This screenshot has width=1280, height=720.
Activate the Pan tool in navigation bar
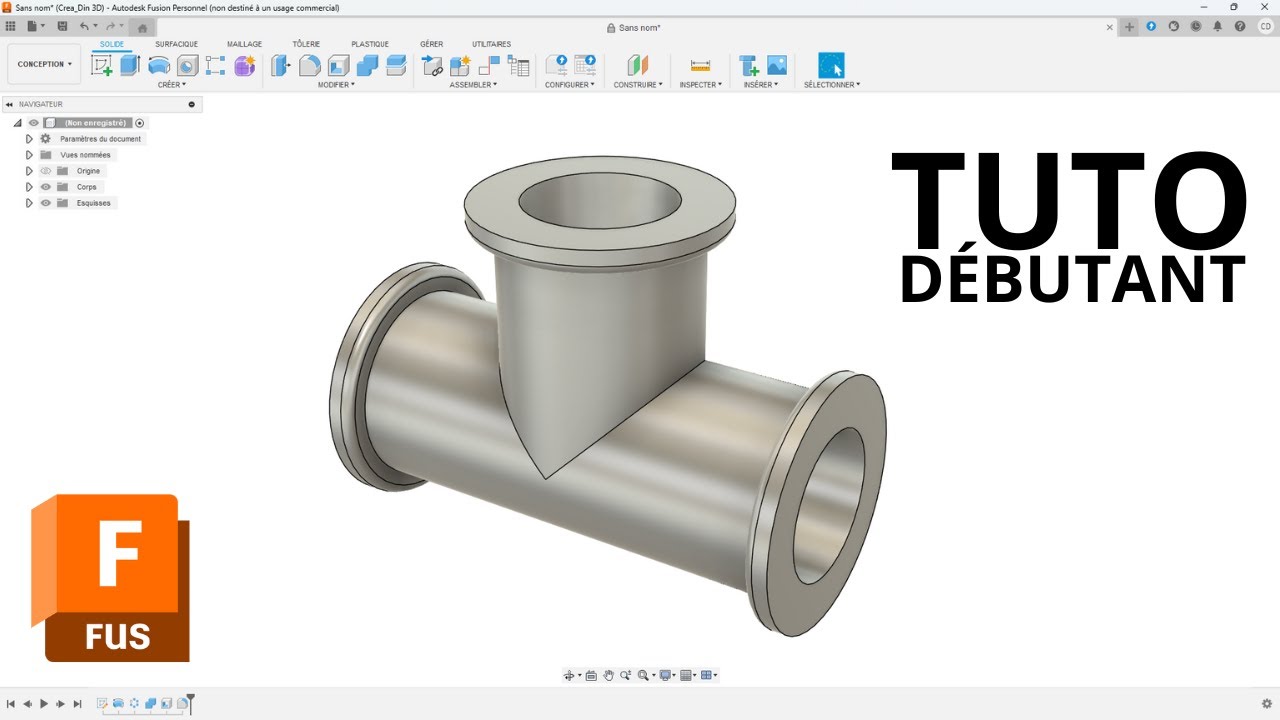pos(609,674)
